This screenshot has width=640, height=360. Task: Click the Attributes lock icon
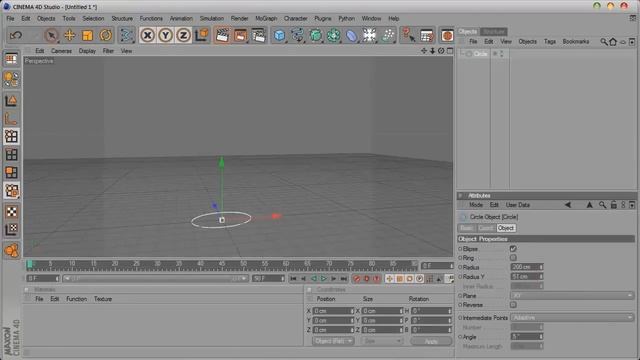tap(613, 205)
